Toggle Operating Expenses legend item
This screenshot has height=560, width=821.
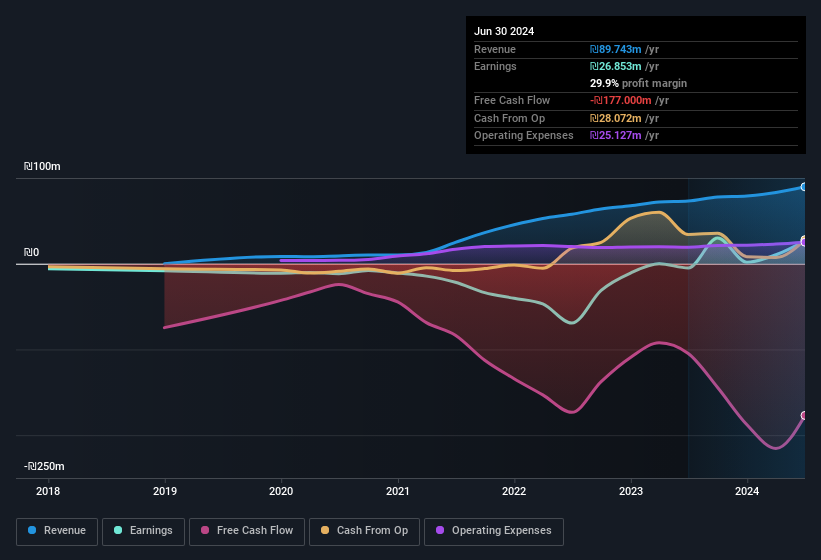pos(493,531)
